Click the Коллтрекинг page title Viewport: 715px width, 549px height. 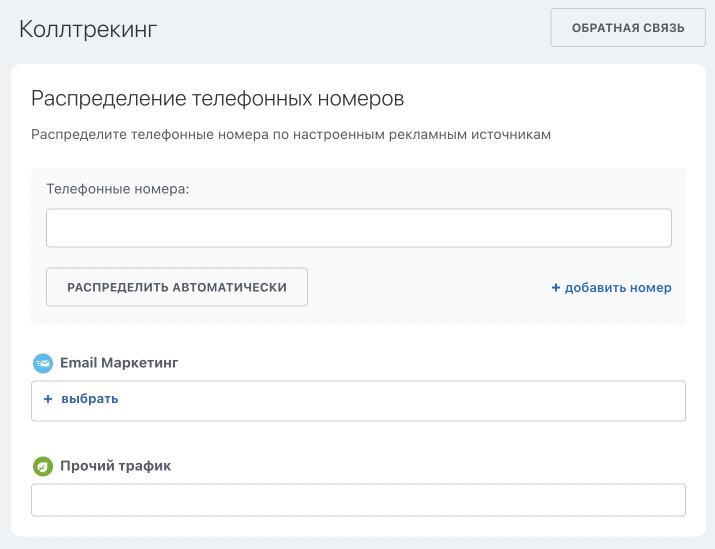point(88,29)
